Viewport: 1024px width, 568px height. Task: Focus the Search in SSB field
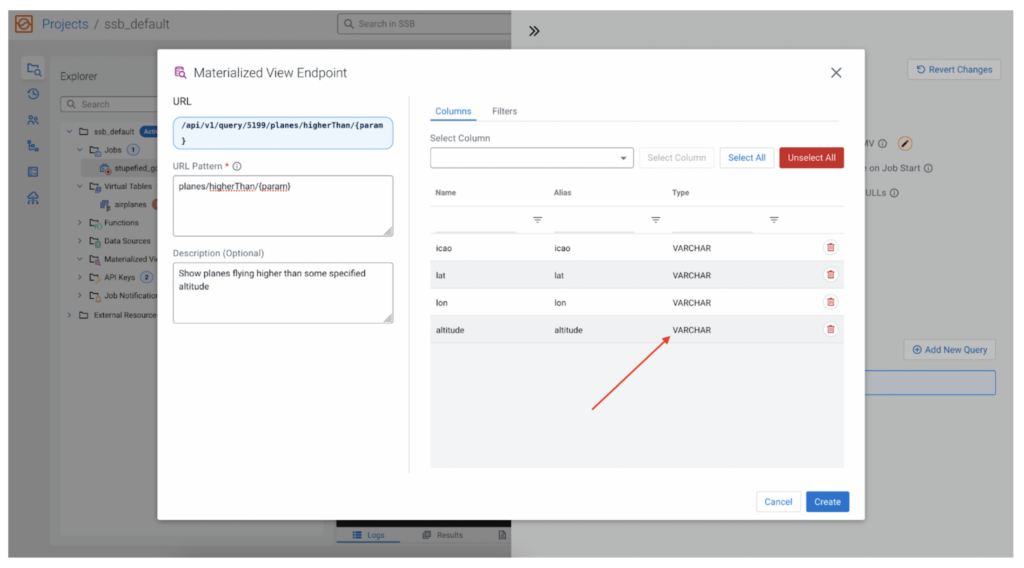[x=424, y=24]
